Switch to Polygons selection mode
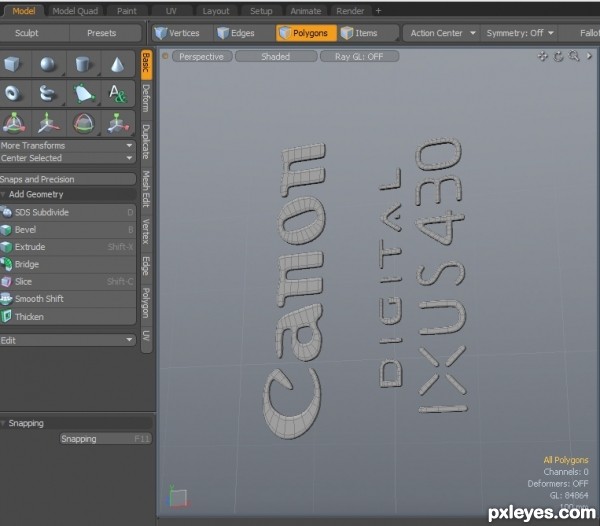The image size is (600, 526). [306, 33]
